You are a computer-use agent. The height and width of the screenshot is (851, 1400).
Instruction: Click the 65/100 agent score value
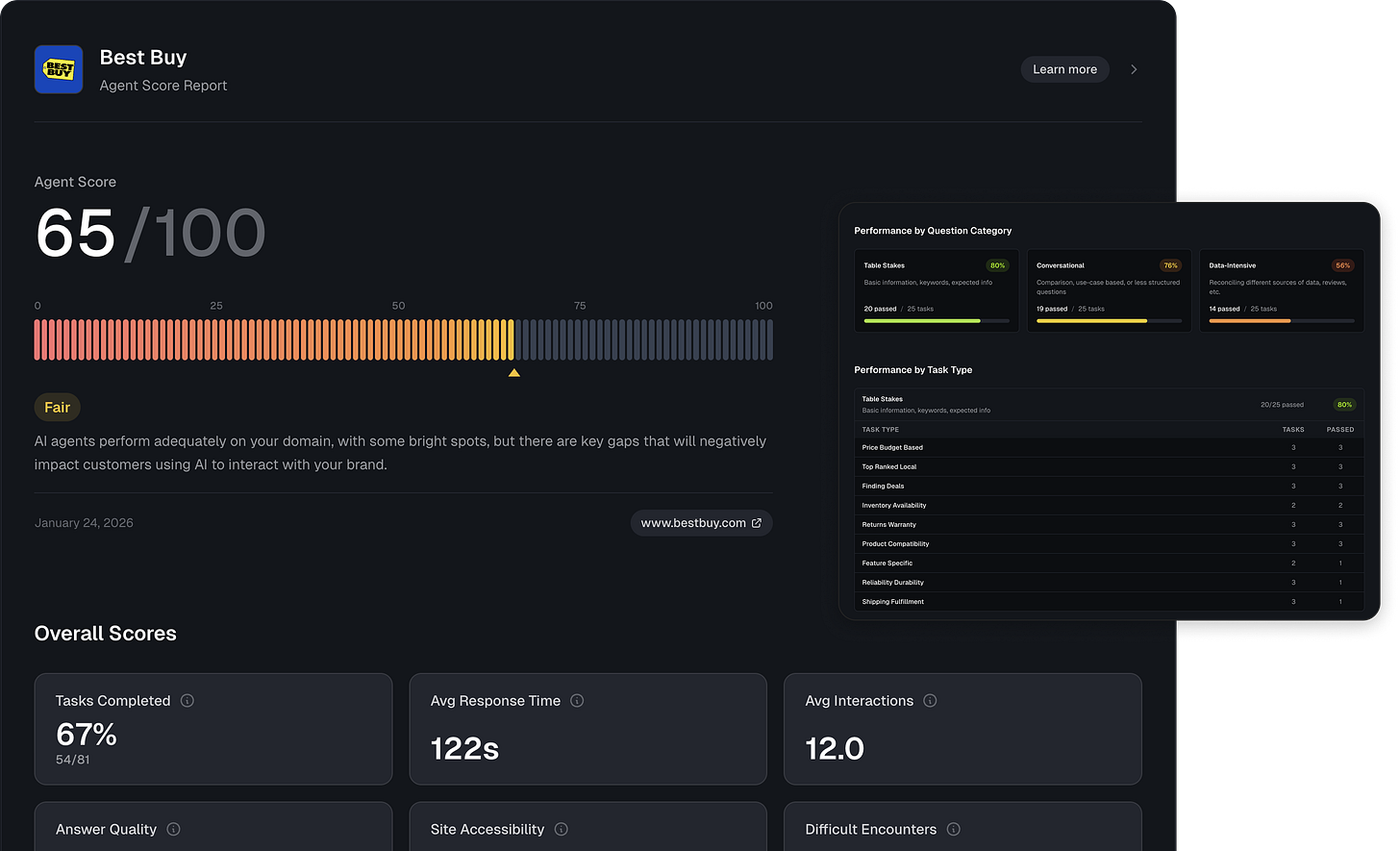[x=150, y=234]
